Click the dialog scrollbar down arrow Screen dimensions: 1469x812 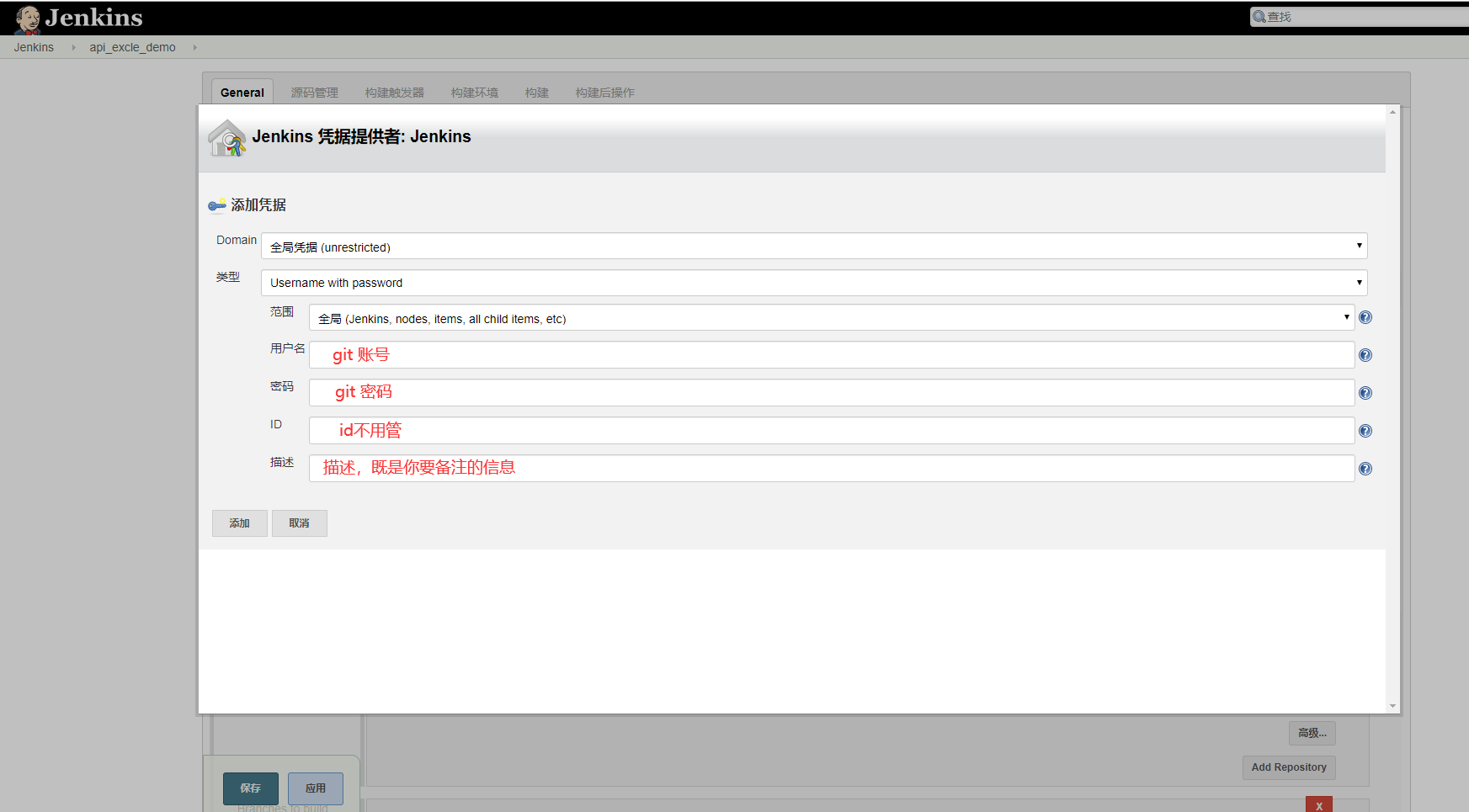tap(1392, 706)
